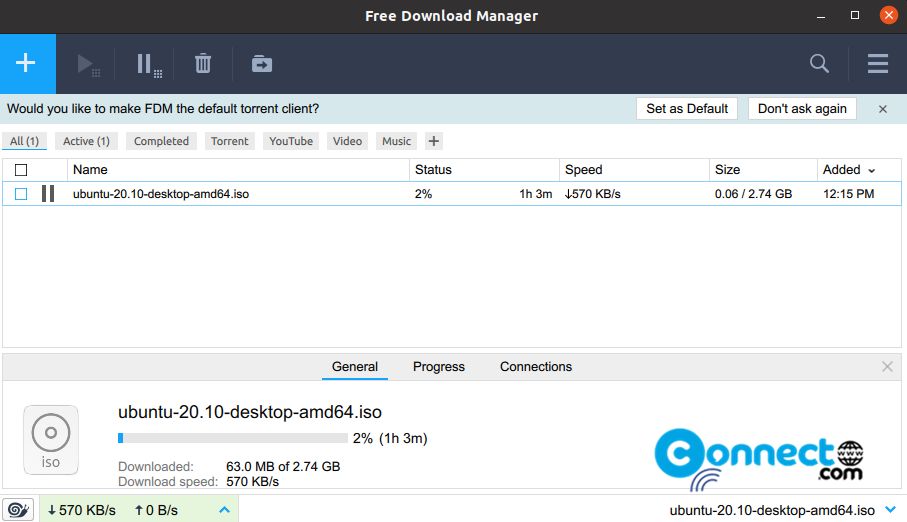Screen dimensions: 907x522
Task: Click 63.0 MB of 2.74 GB downloaded value
Action: (x=283, y=466)
